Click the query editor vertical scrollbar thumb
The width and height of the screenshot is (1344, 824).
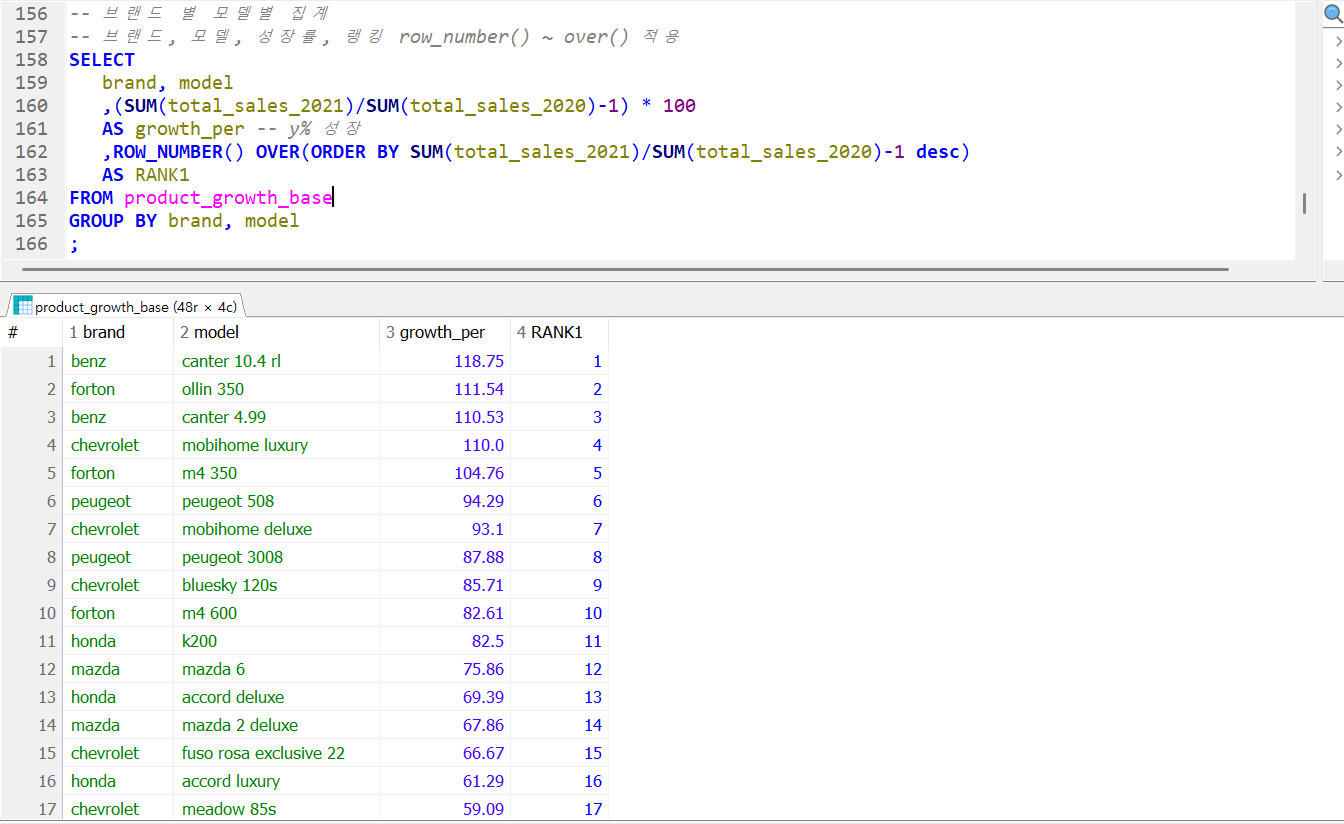coord(1304,203)
